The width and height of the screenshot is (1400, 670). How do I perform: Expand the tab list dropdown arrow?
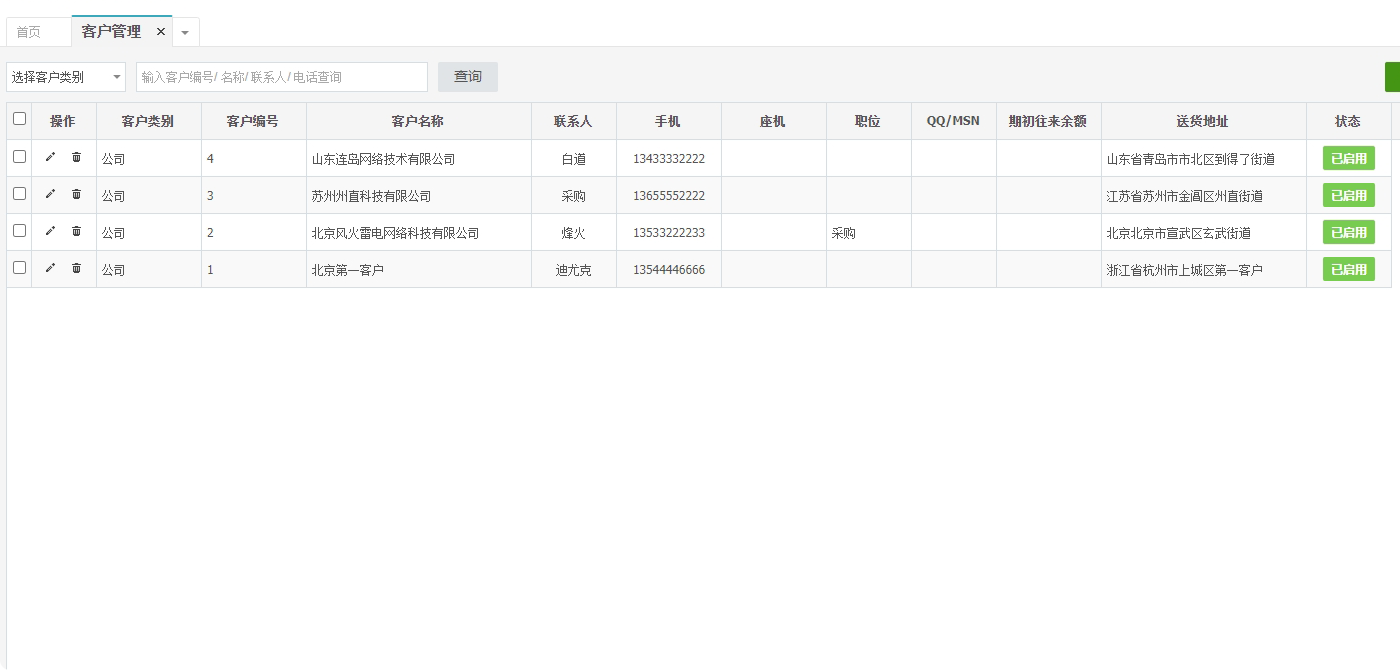point(185,32)
